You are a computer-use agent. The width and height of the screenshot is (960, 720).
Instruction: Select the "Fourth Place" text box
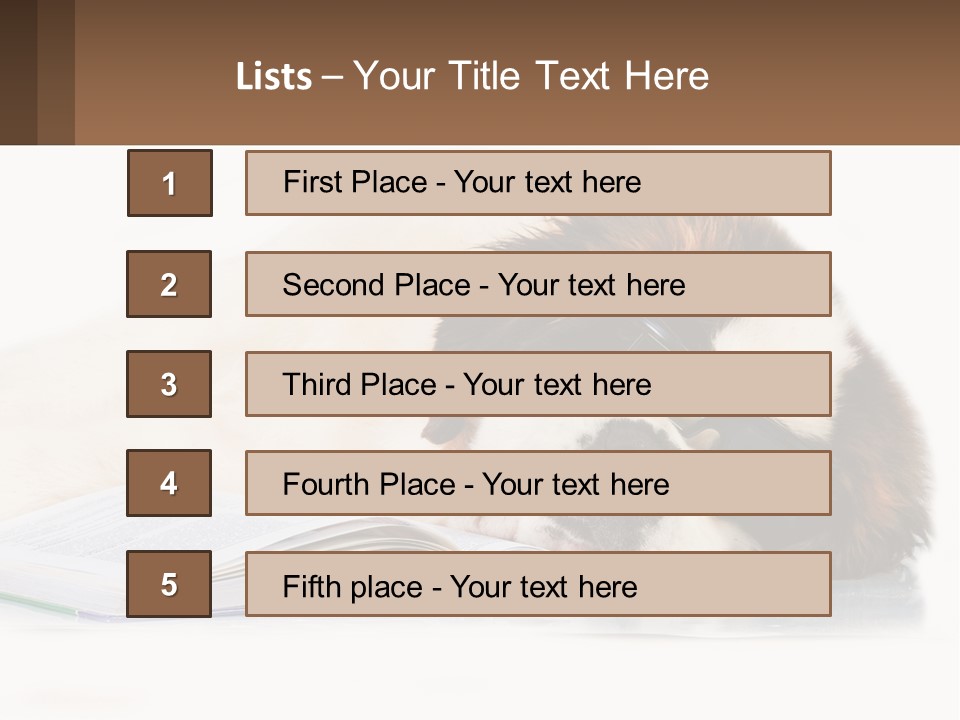(x=538, y=484)
